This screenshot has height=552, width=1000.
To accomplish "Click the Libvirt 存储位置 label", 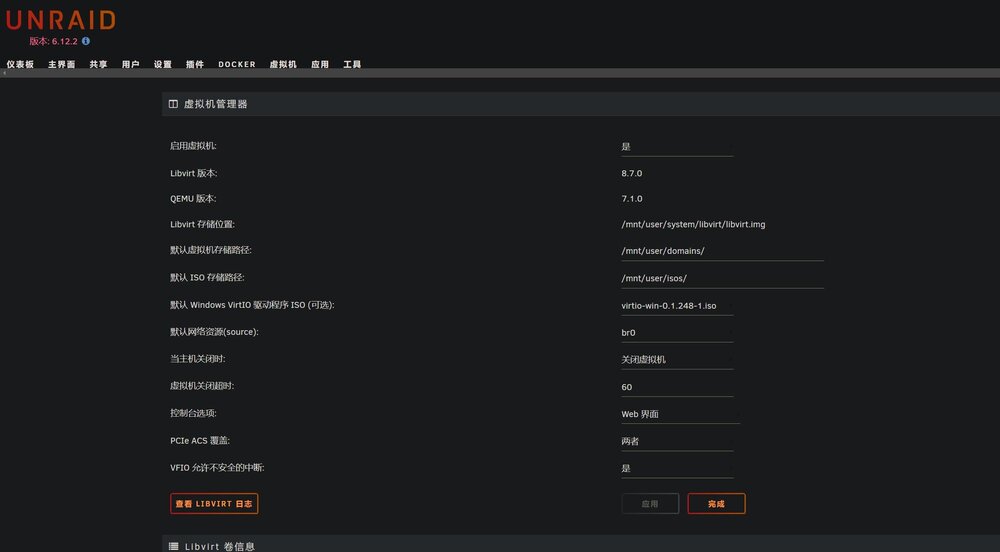I will 202,224.
